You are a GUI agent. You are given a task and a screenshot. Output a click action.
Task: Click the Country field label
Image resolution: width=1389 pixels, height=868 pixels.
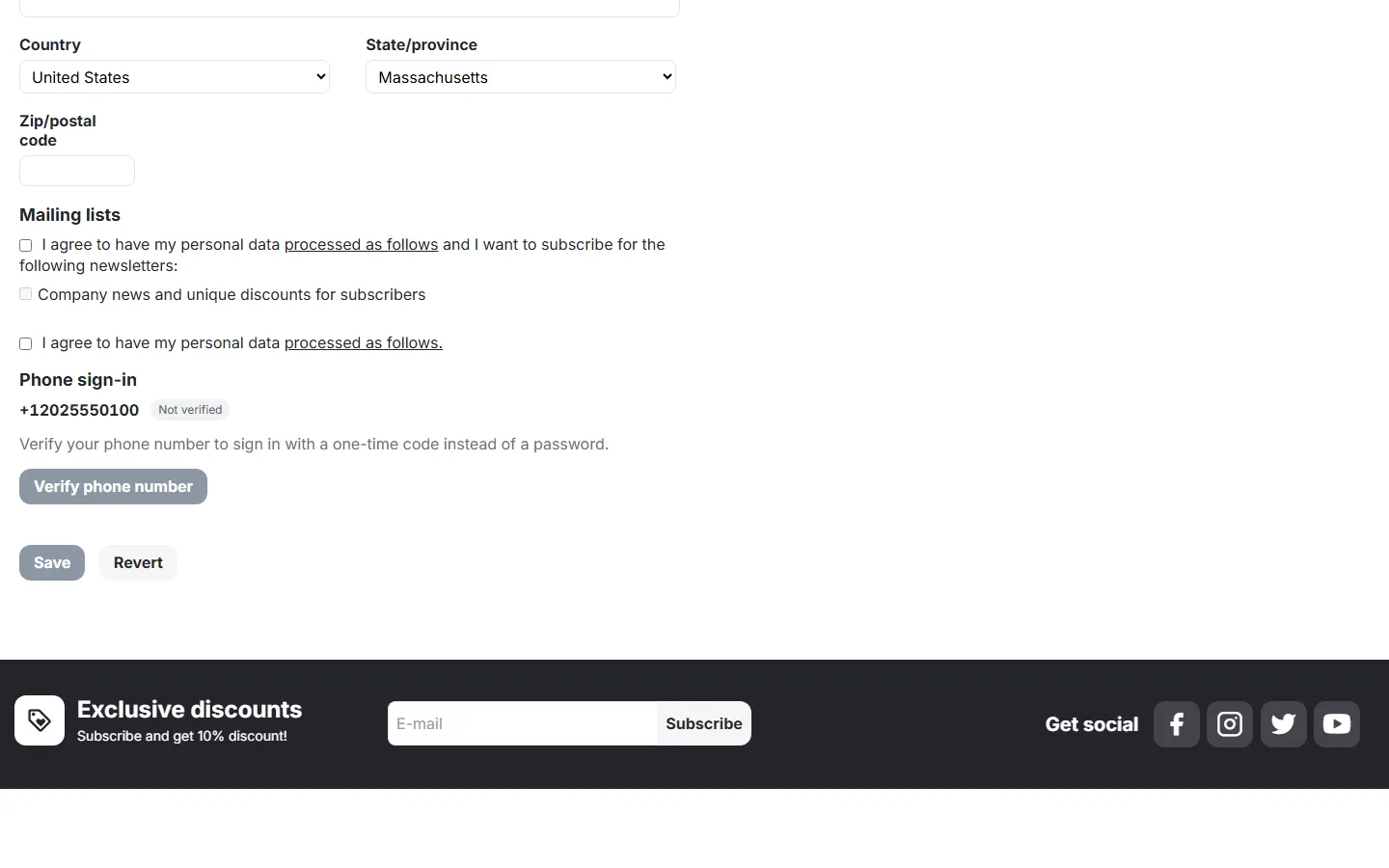pos(50,44)
